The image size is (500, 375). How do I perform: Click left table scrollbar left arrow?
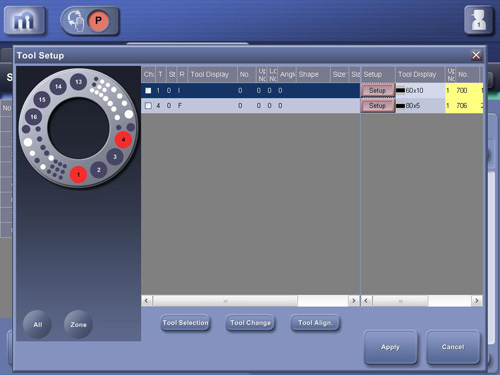coord(147,301)
